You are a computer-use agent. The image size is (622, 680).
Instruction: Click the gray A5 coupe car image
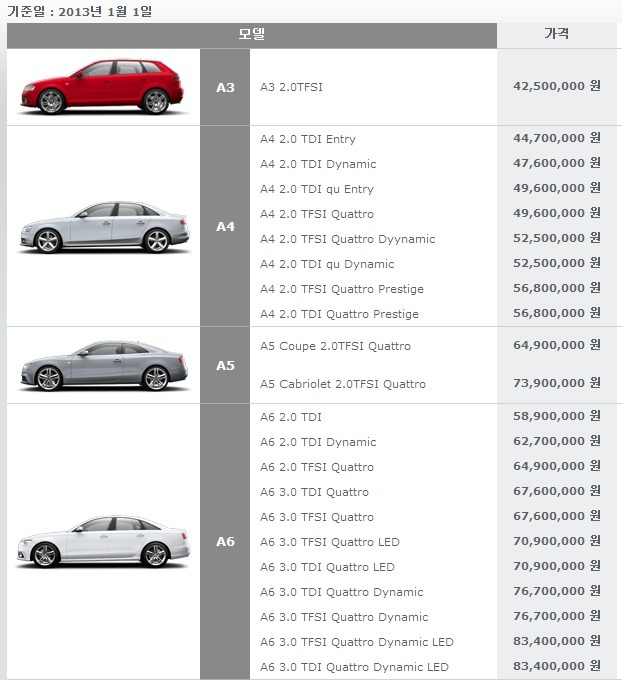pos(104,365)
